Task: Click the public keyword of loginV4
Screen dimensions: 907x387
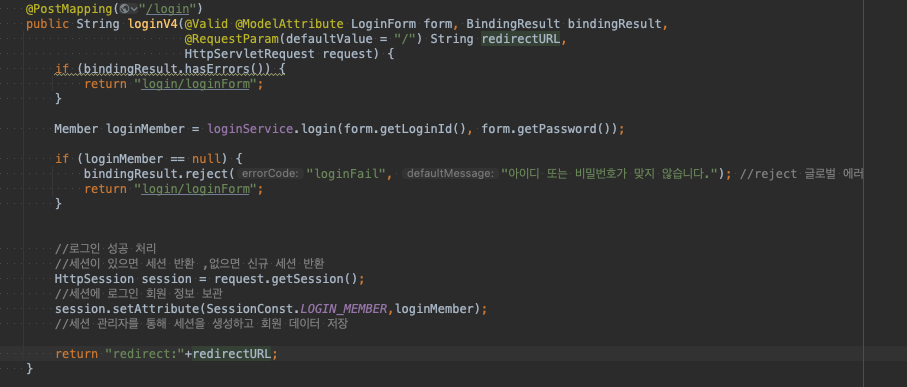Action: pos(48,24)
